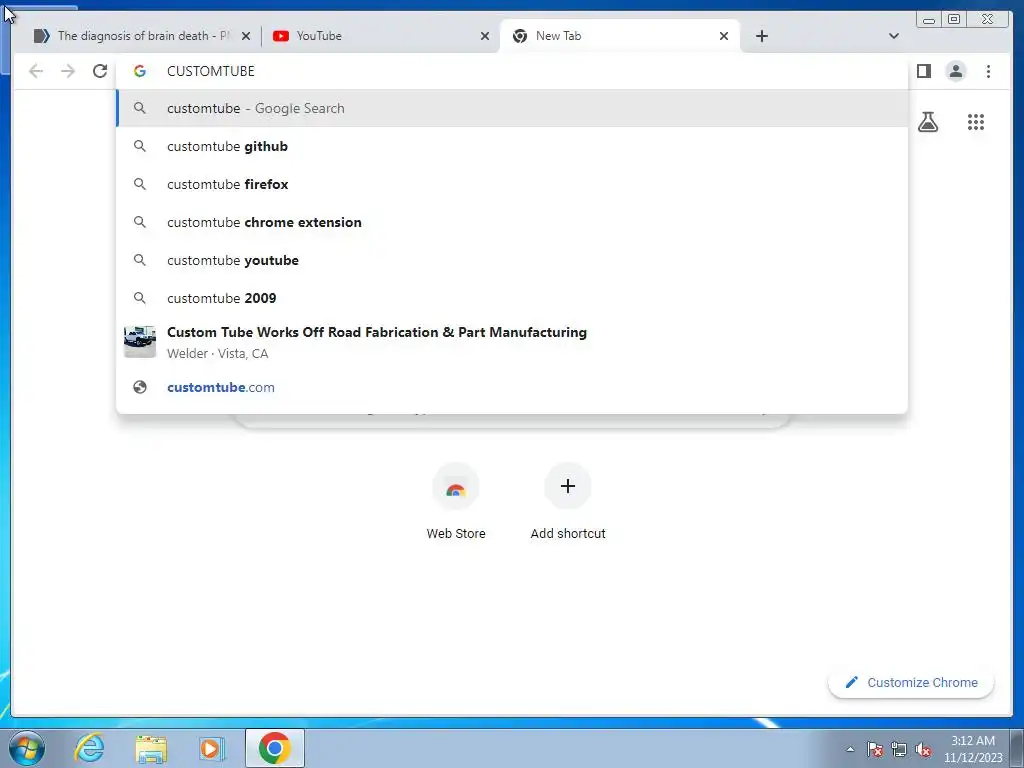
Task: Choose the customtube github suggestion
Action: [x=511, y=146]
